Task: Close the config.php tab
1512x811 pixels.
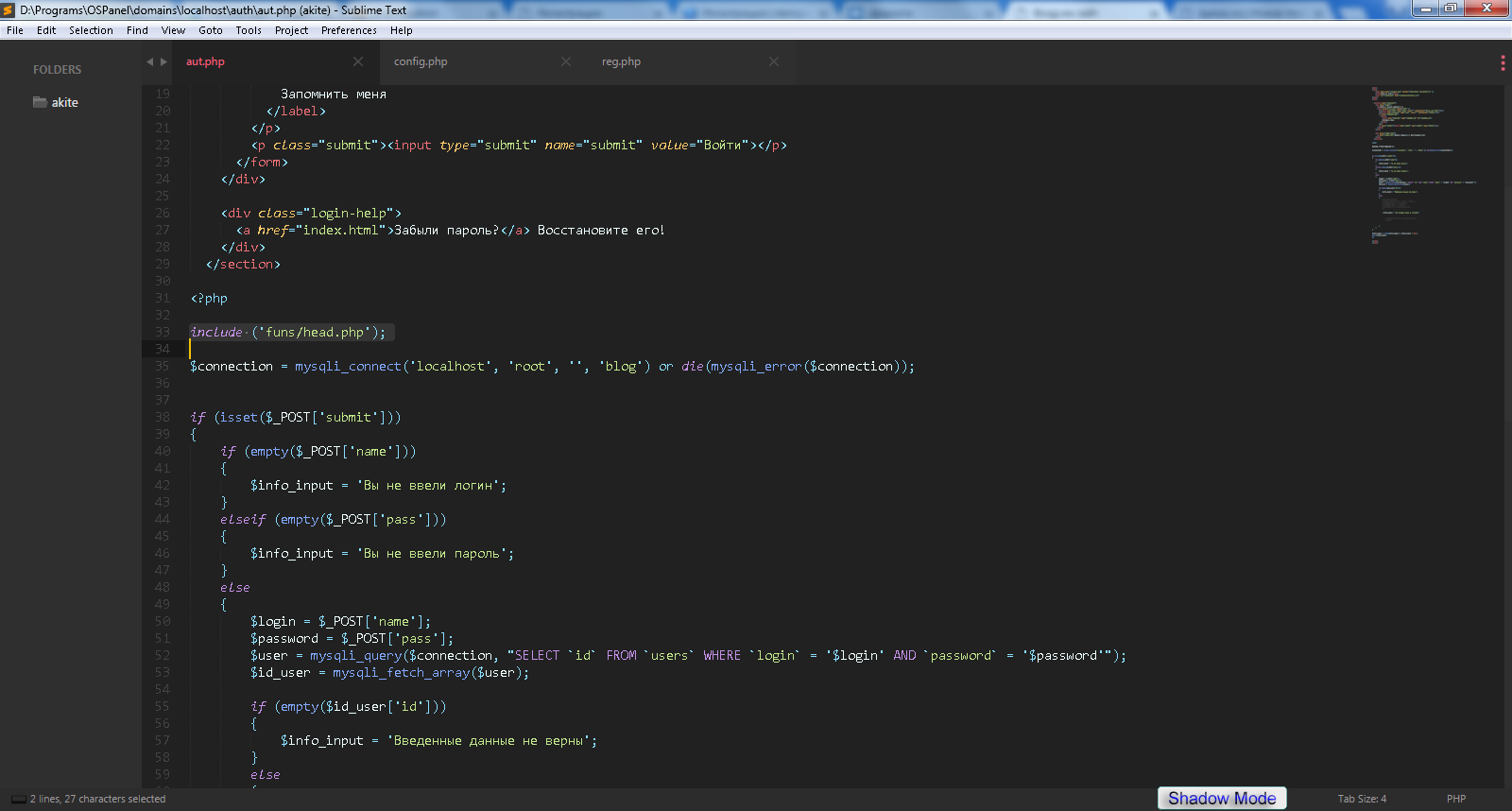Action: coord(566,61)
